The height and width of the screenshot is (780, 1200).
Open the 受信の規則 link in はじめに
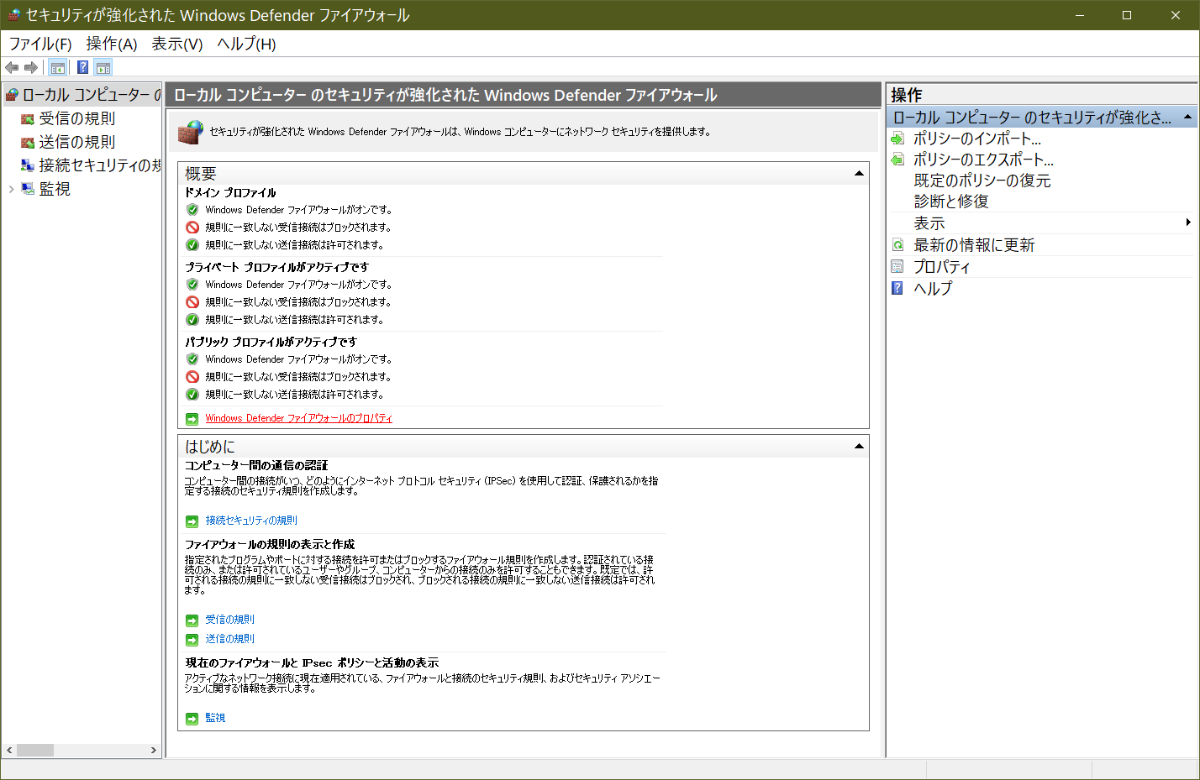click(230, 620)
